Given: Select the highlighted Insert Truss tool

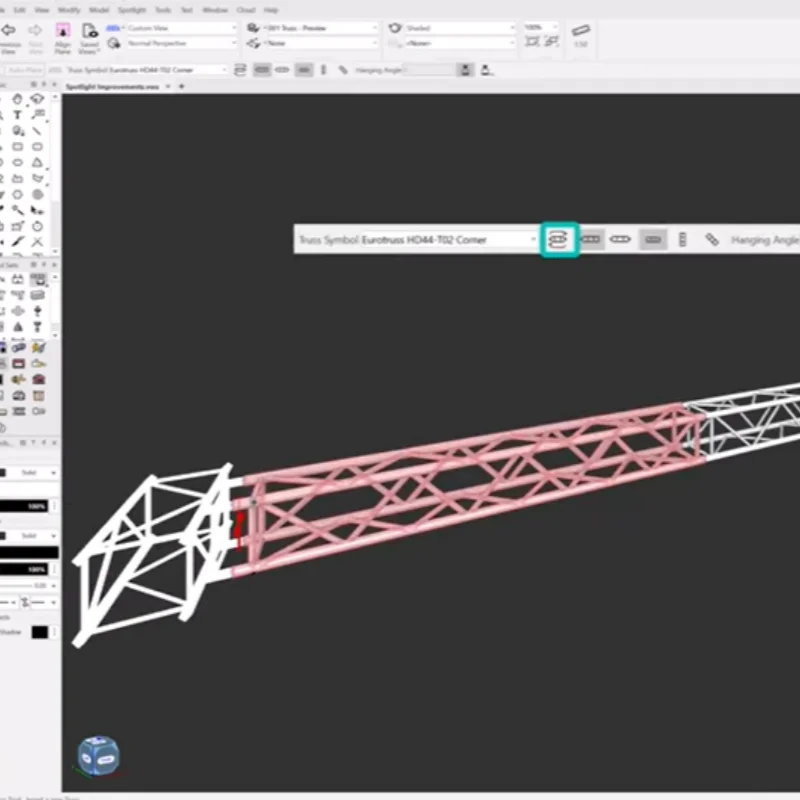Looking at the screenshot, I should pyautogui.click(x=38, y=279).
